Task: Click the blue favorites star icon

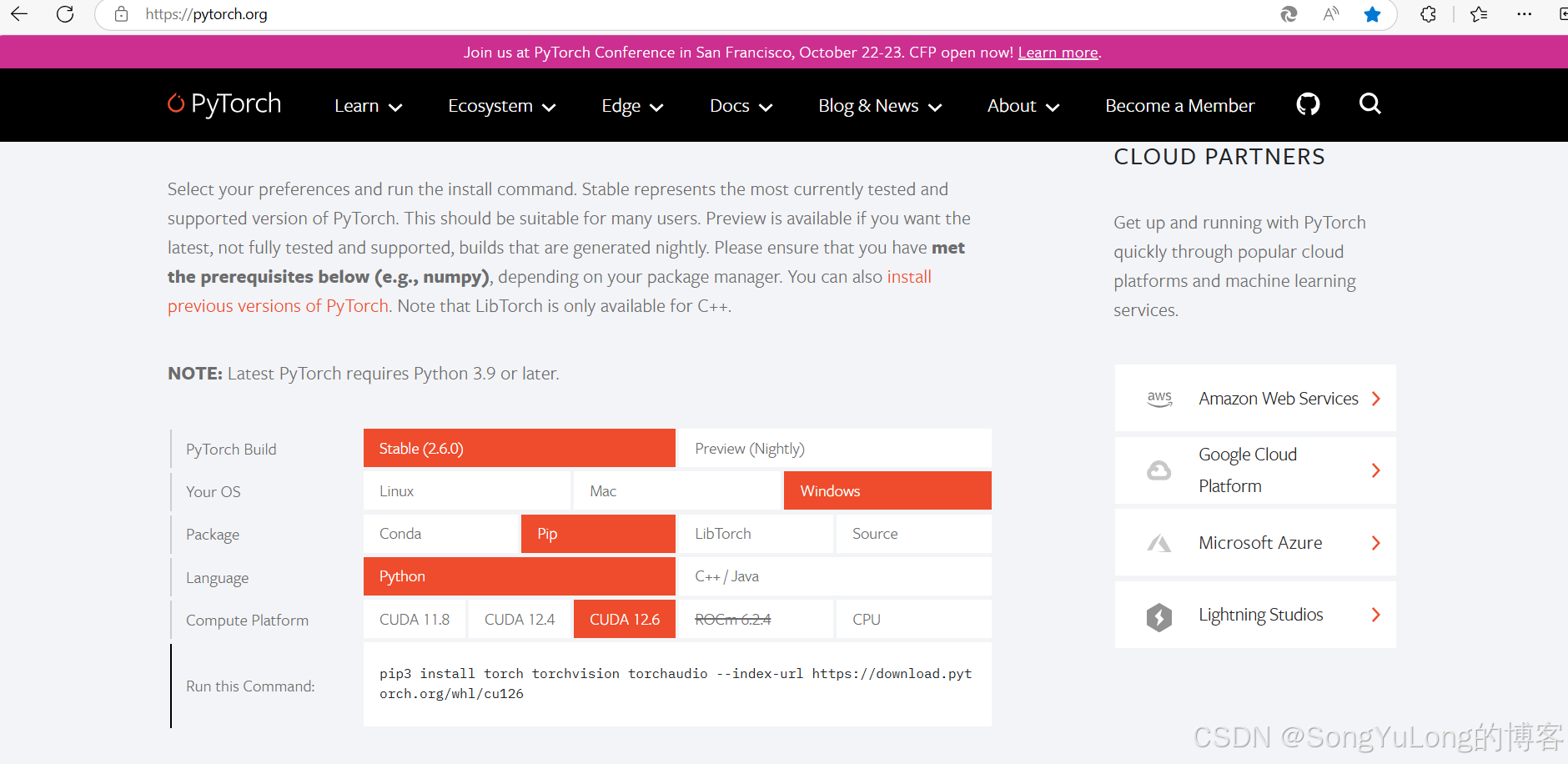Action: (1372, 14)
